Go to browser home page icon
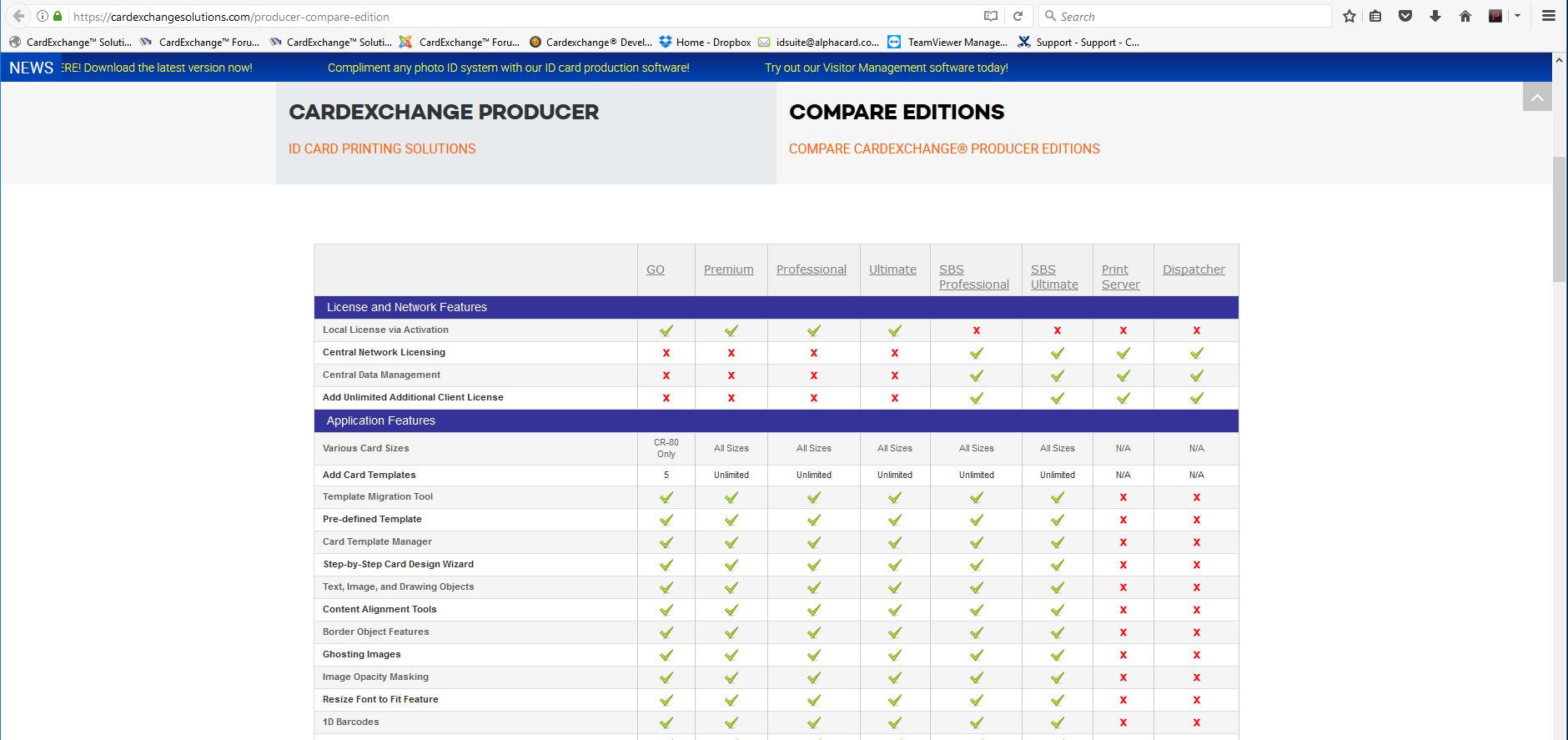This screenshot has height=740, width=1568. click(1465, 16)
